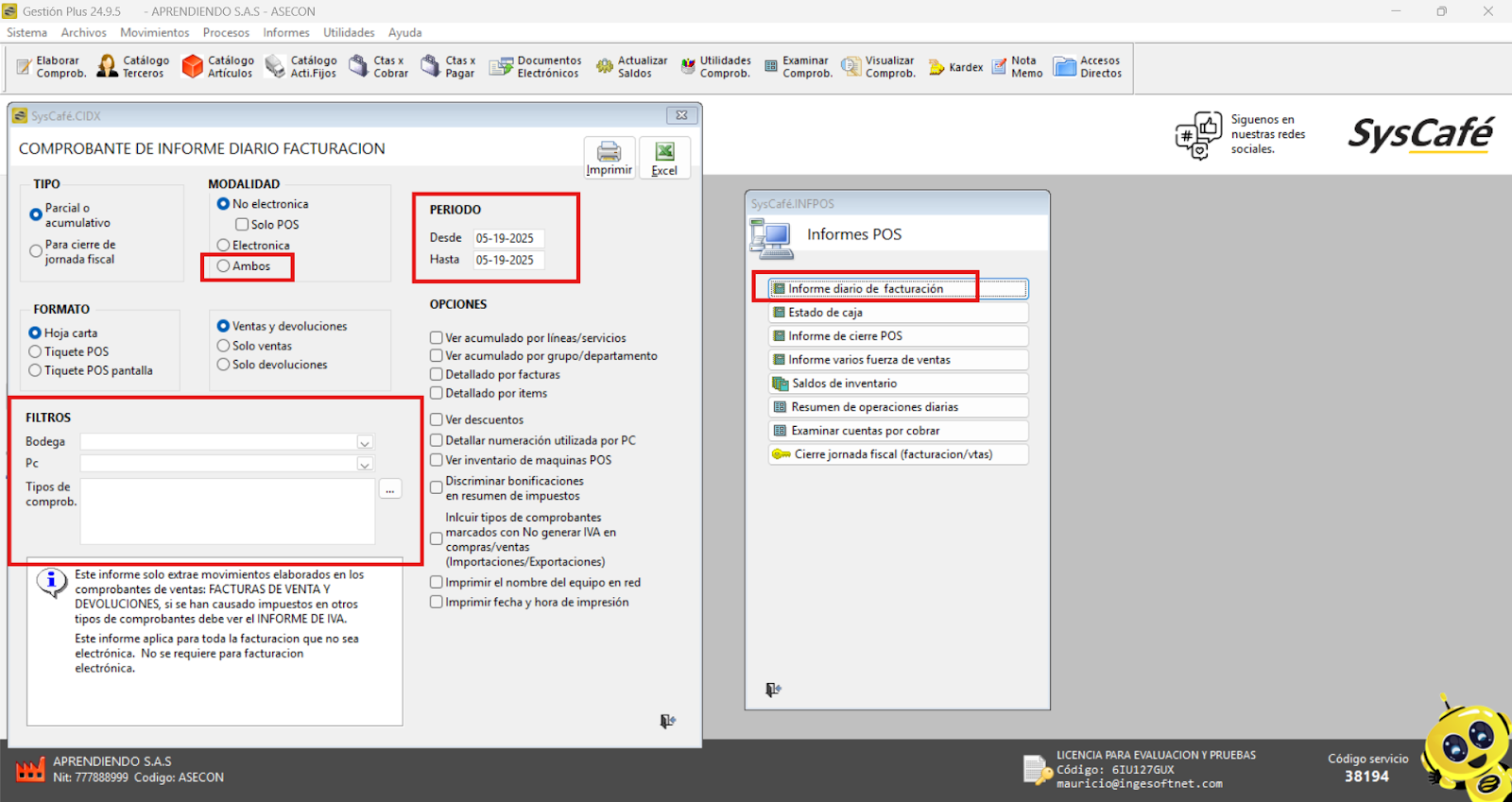Export report with the Excel icon
This screenshot has height=802, width=1512.
point(664,152)
